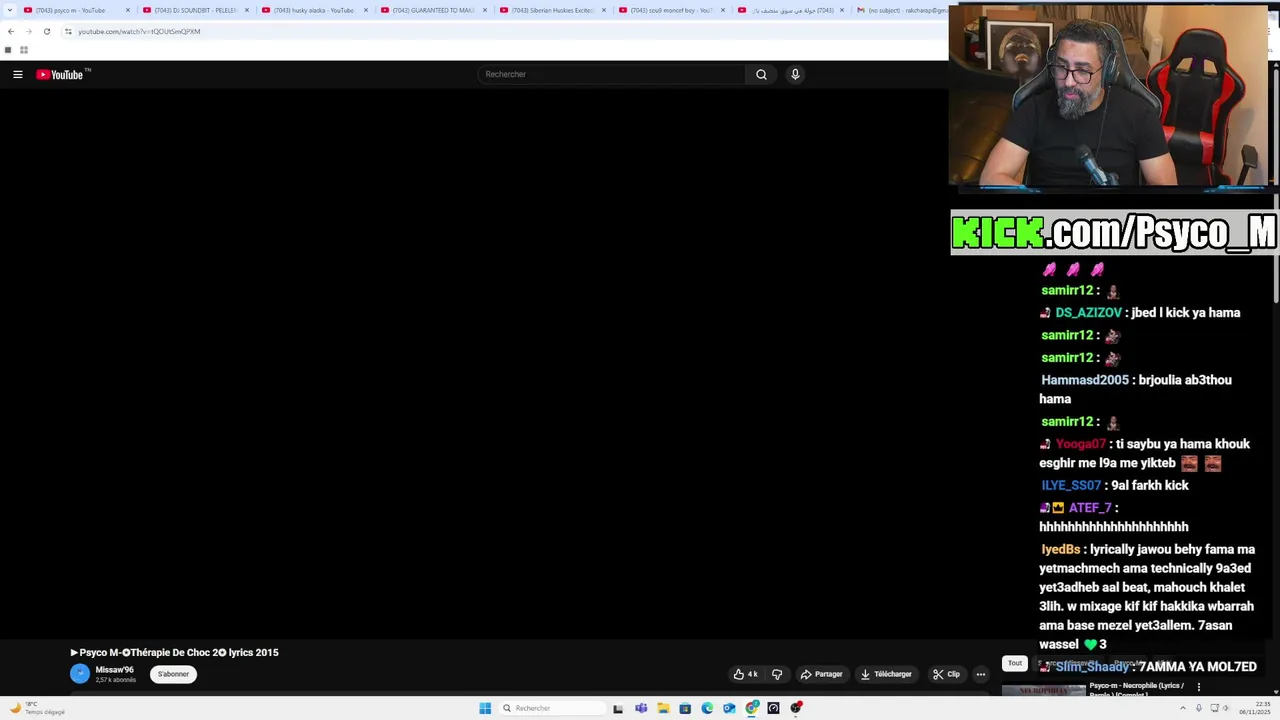Click chat username ATEF_7
Image resolution: width=1280 pixels, height=720 pixels.
pyautogui.click(x=1090, y=508)
